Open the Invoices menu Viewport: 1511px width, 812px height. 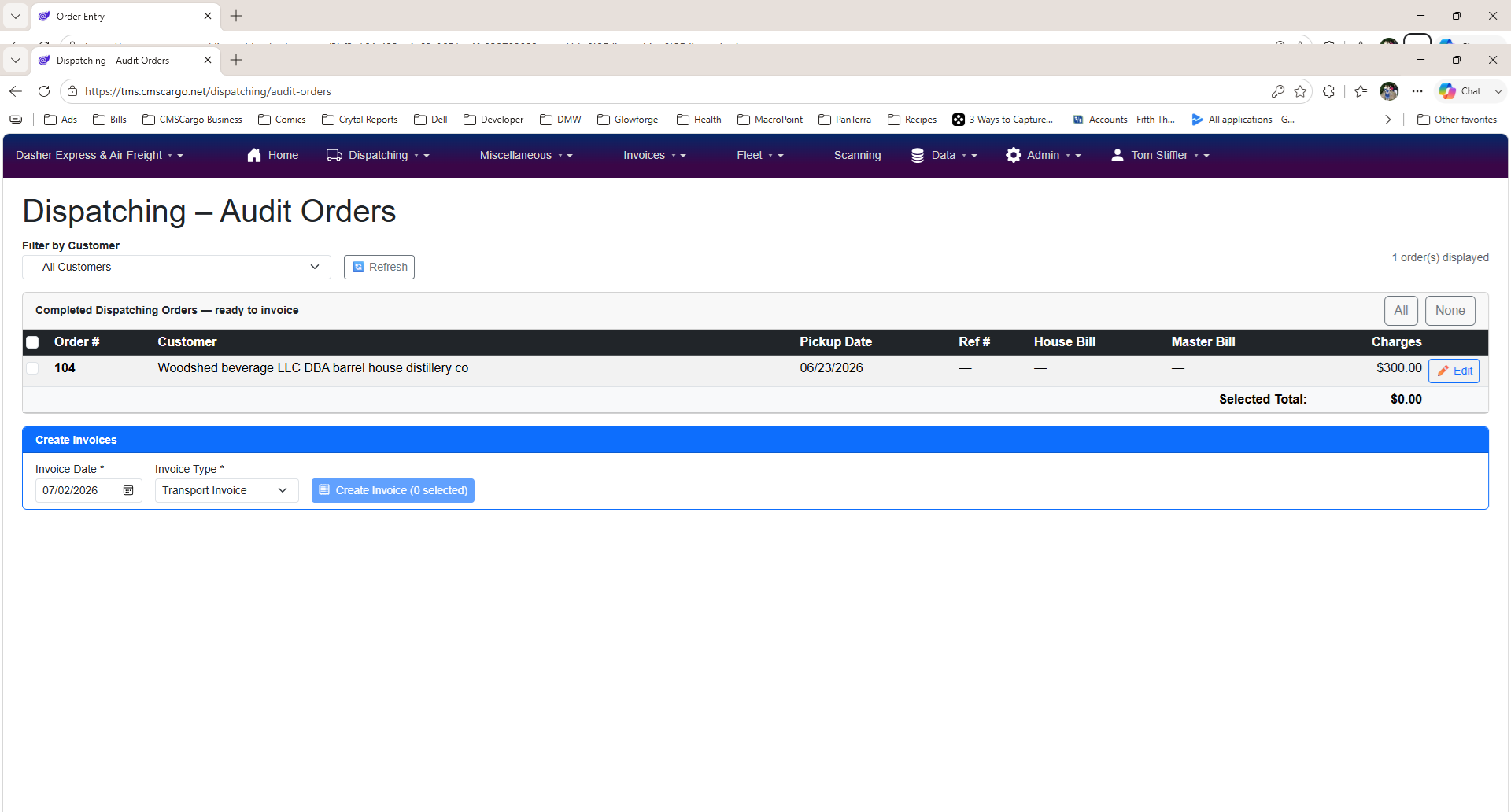(655, 155)
